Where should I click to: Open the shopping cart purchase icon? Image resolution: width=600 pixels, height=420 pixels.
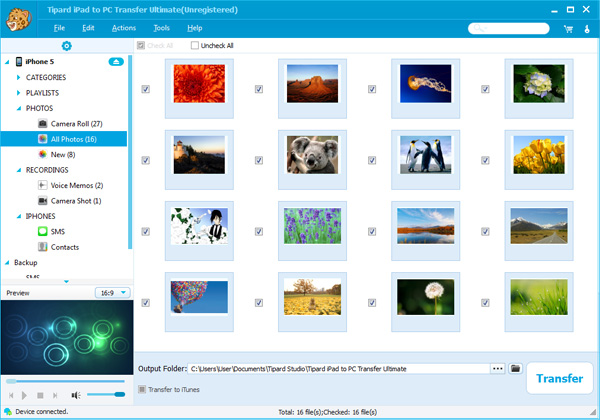(568, 29)
